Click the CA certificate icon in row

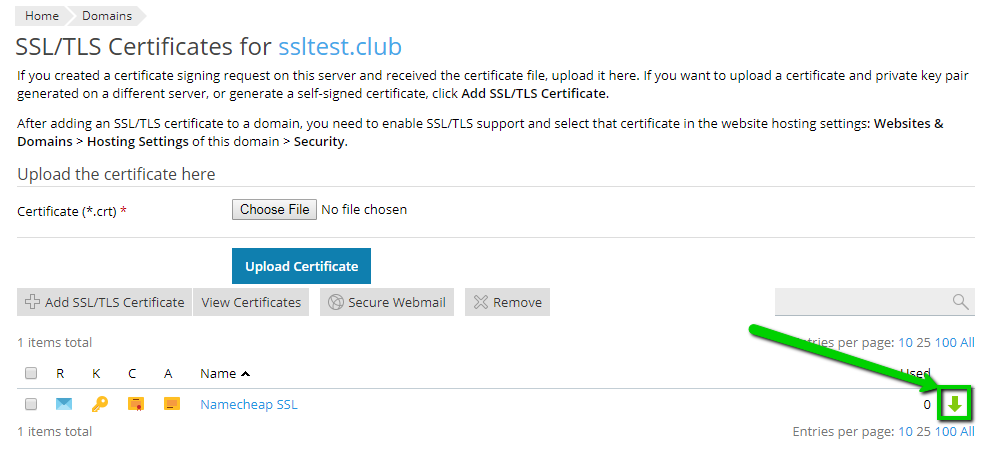pyautogui.click(x=171, y=404)
